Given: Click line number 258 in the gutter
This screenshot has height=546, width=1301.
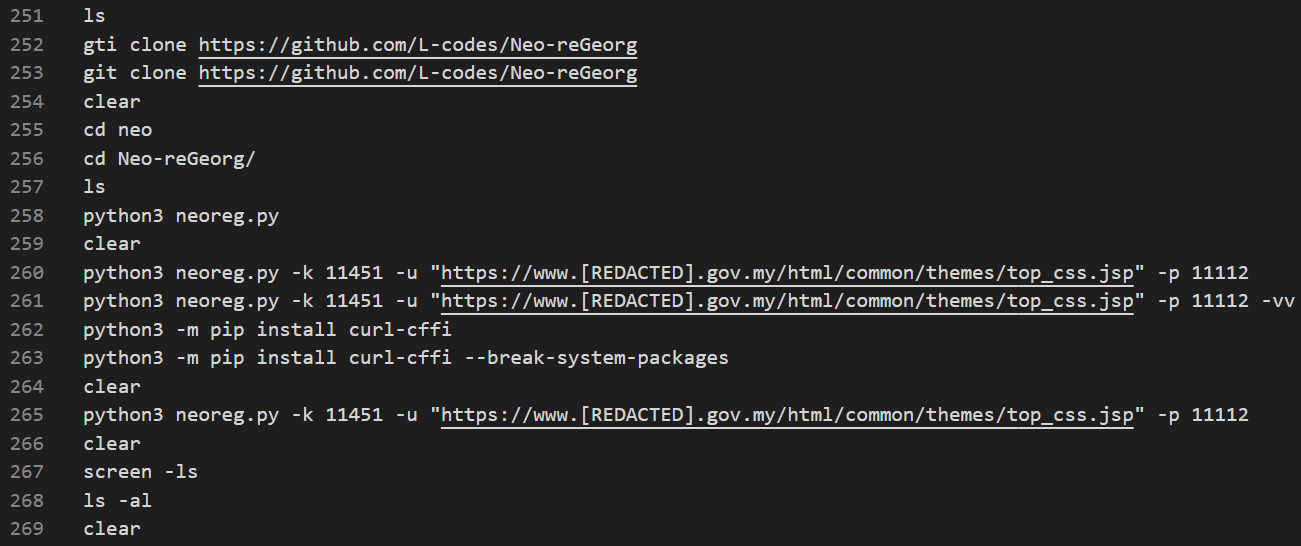Looking at the screenshot, I should pyautogui.click(x=26, y=215).
